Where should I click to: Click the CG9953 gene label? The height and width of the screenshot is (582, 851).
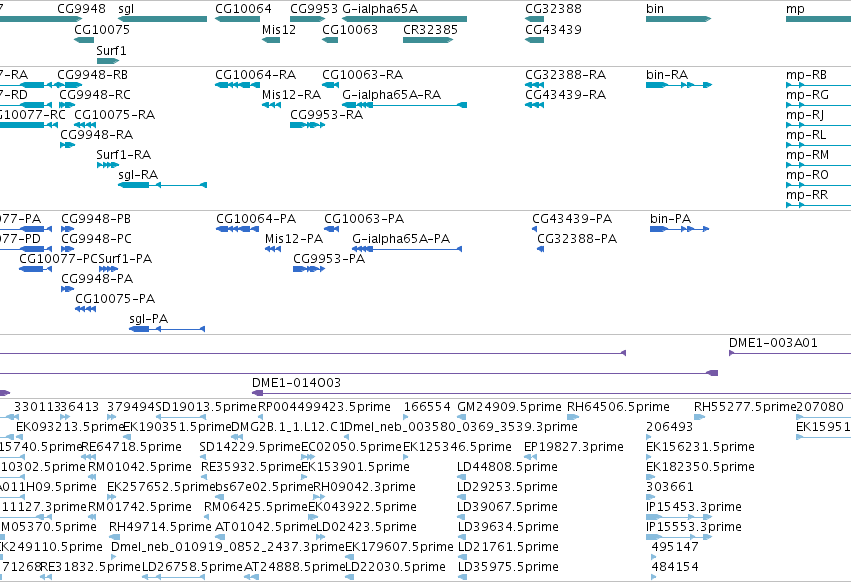coord(314,9)
